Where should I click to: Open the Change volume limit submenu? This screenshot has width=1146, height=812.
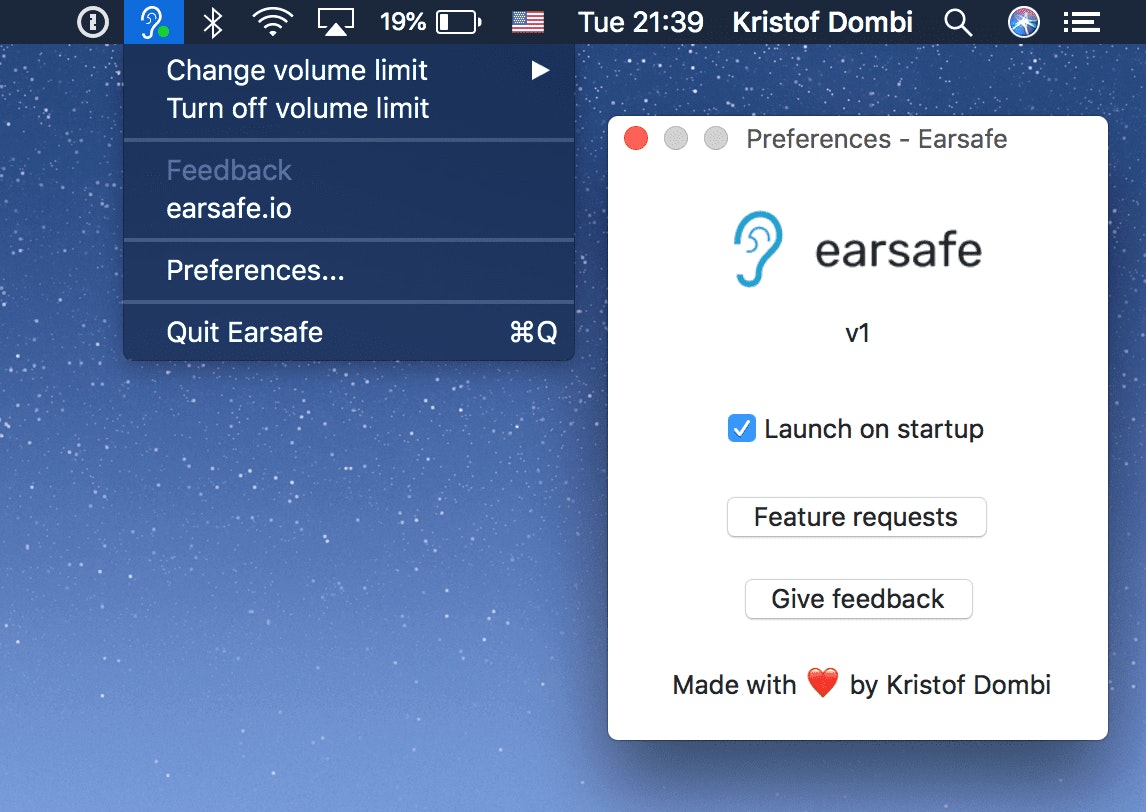click(349, 70)
